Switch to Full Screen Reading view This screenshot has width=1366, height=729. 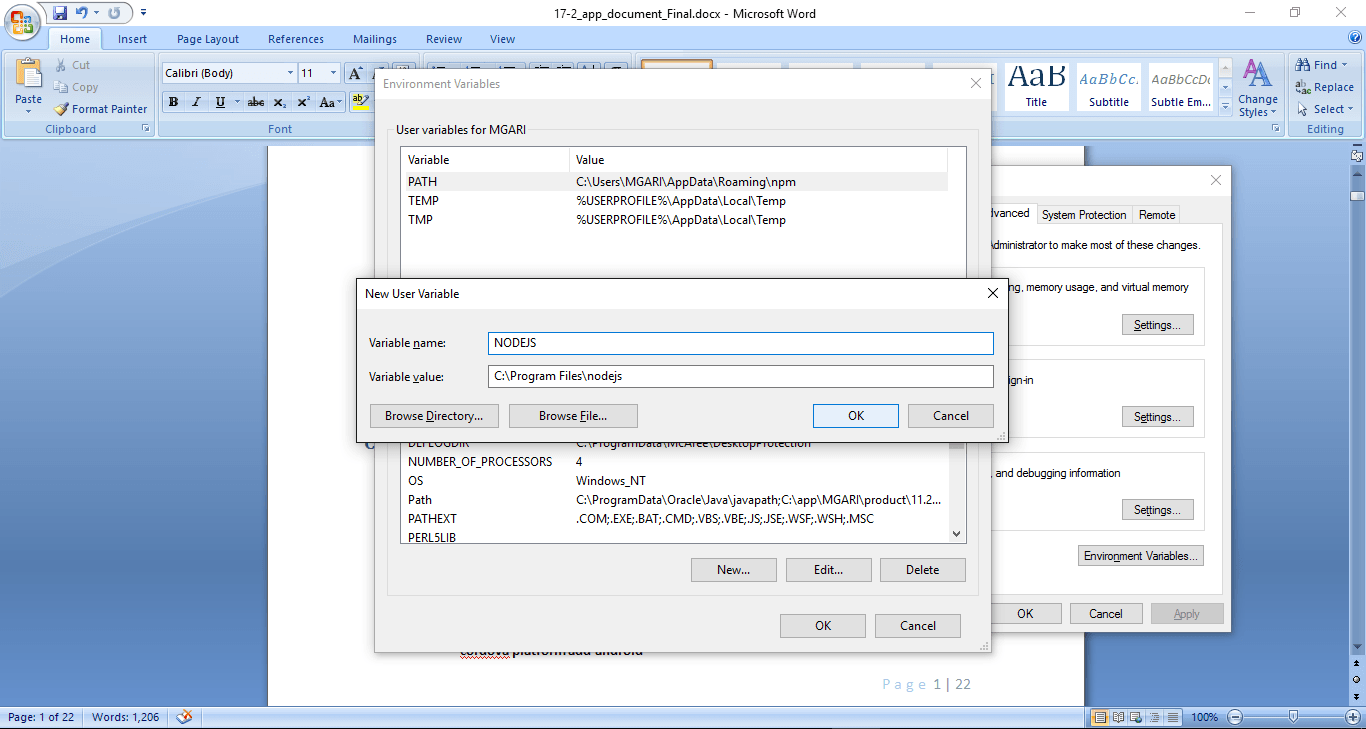(1117, 717)
